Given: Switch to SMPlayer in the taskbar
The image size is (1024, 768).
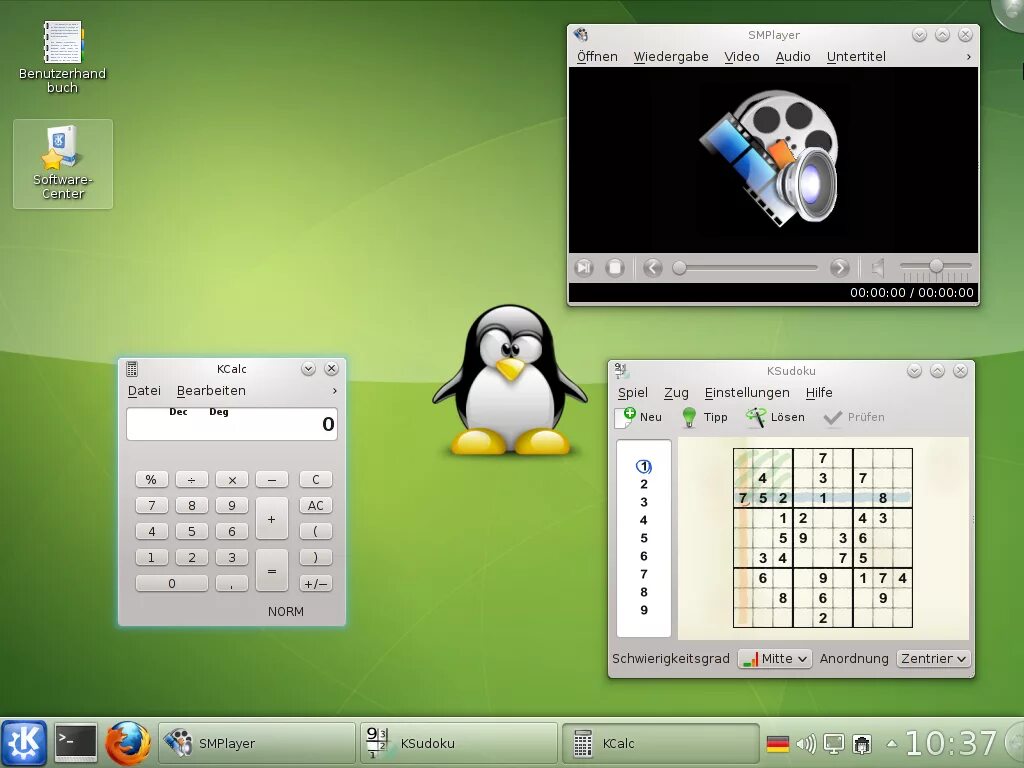Looking at the screenshot, I should coord(257,743).
